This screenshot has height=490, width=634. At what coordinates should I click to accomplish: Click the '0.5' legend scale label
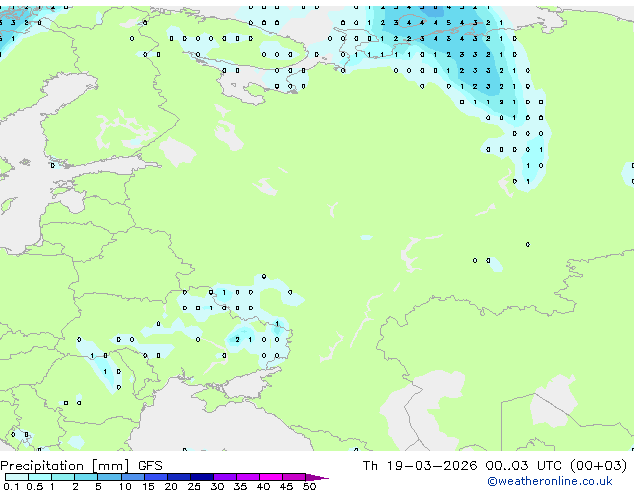pyautogui.click(x=35, y=486)
